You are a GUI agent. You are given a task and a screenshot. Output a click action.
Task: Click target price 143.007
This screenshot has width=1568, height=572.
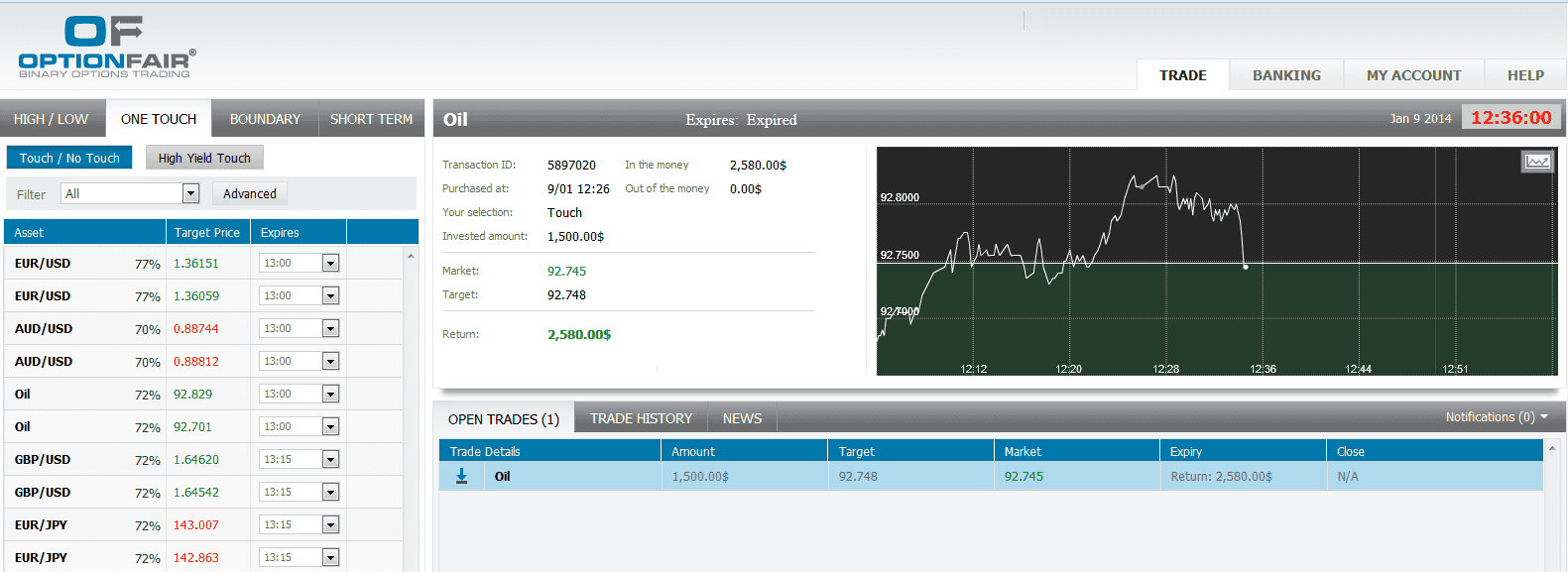[x=196, y=525]
